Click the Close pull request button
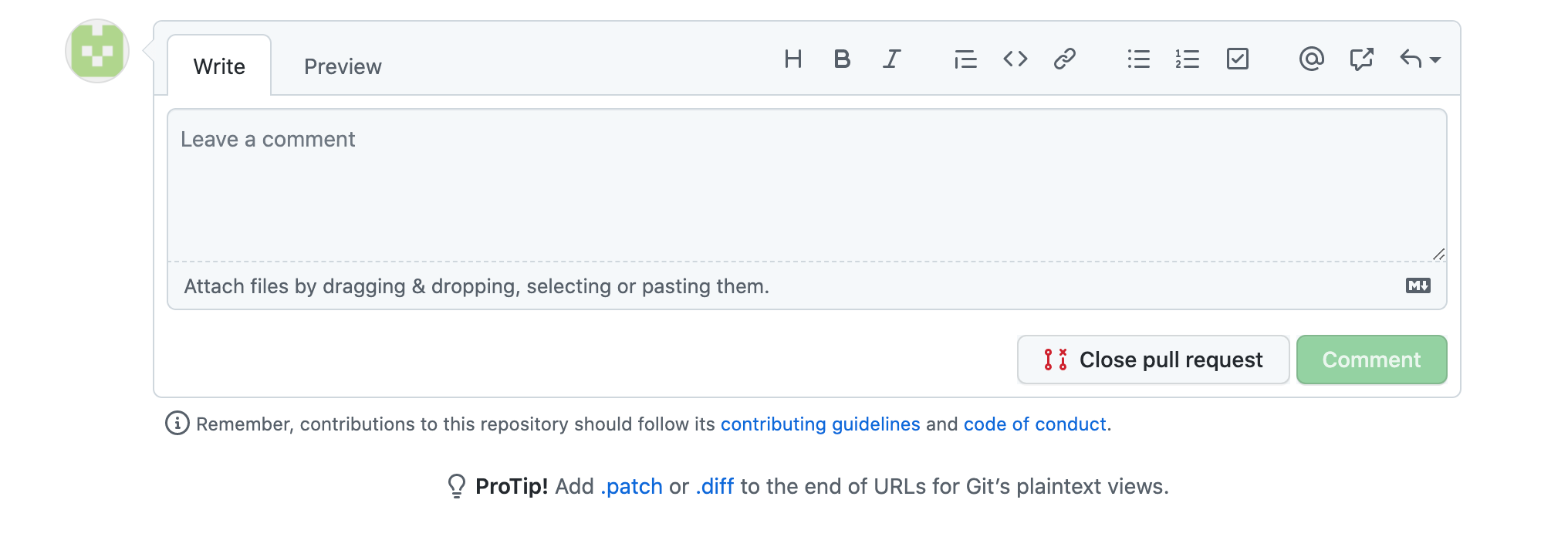The height and width of the screenshot is (537, 1568). [1153, 360]
